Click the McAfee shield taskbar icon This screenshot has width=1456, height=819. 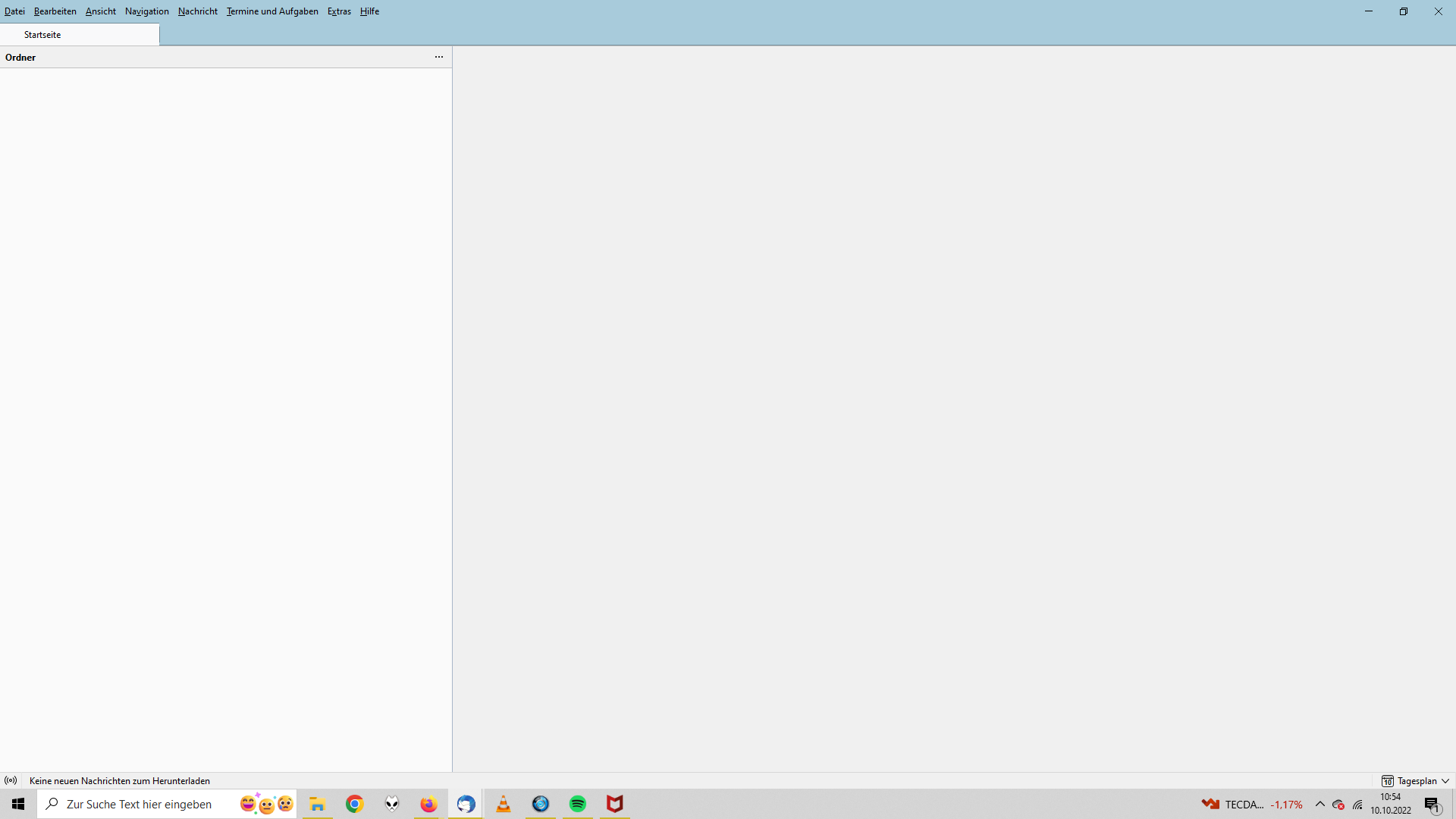pyautogui.click(x=615, y=804)
